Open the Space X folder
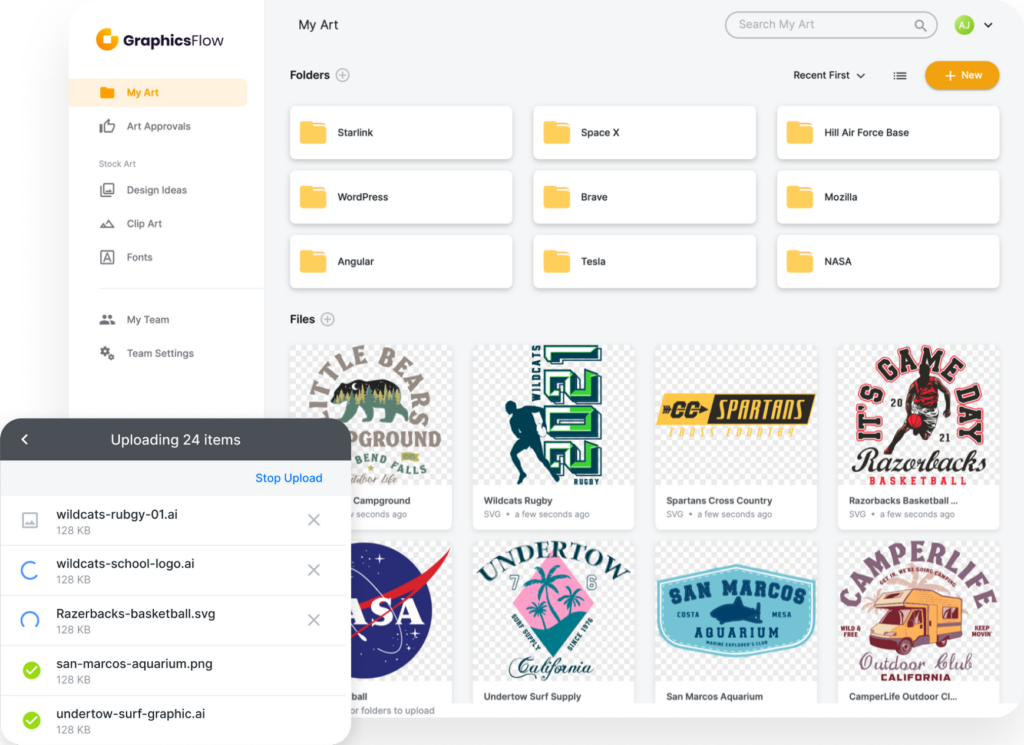 (645, 133)
